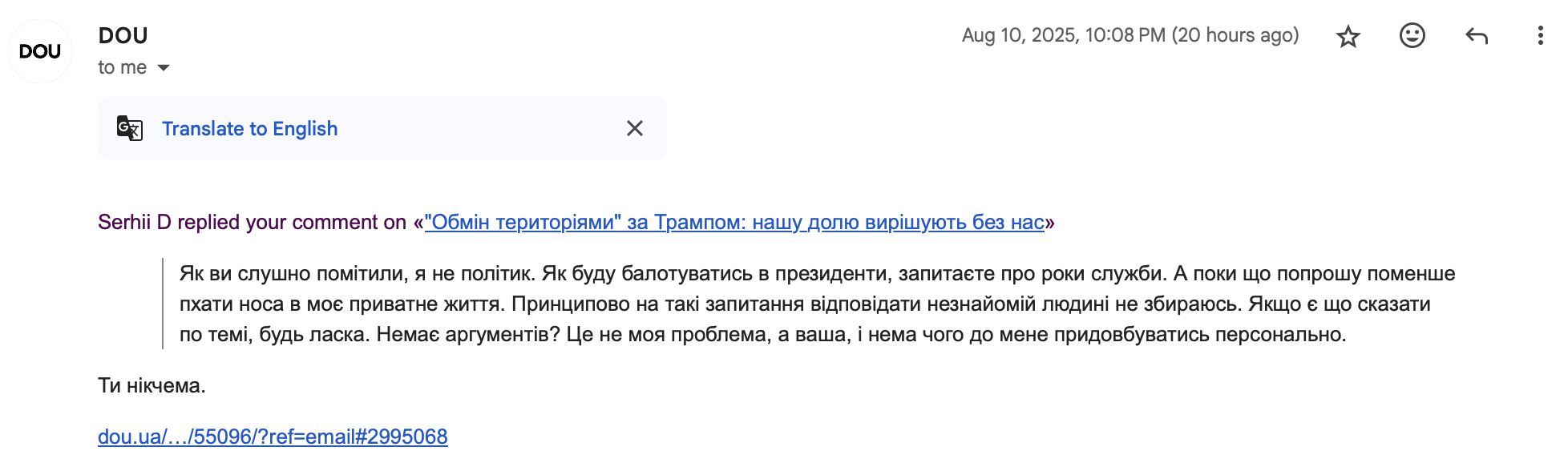1568x471 pixels.
Task: Click the quoted line starting "по темі"
Action: 762,334
